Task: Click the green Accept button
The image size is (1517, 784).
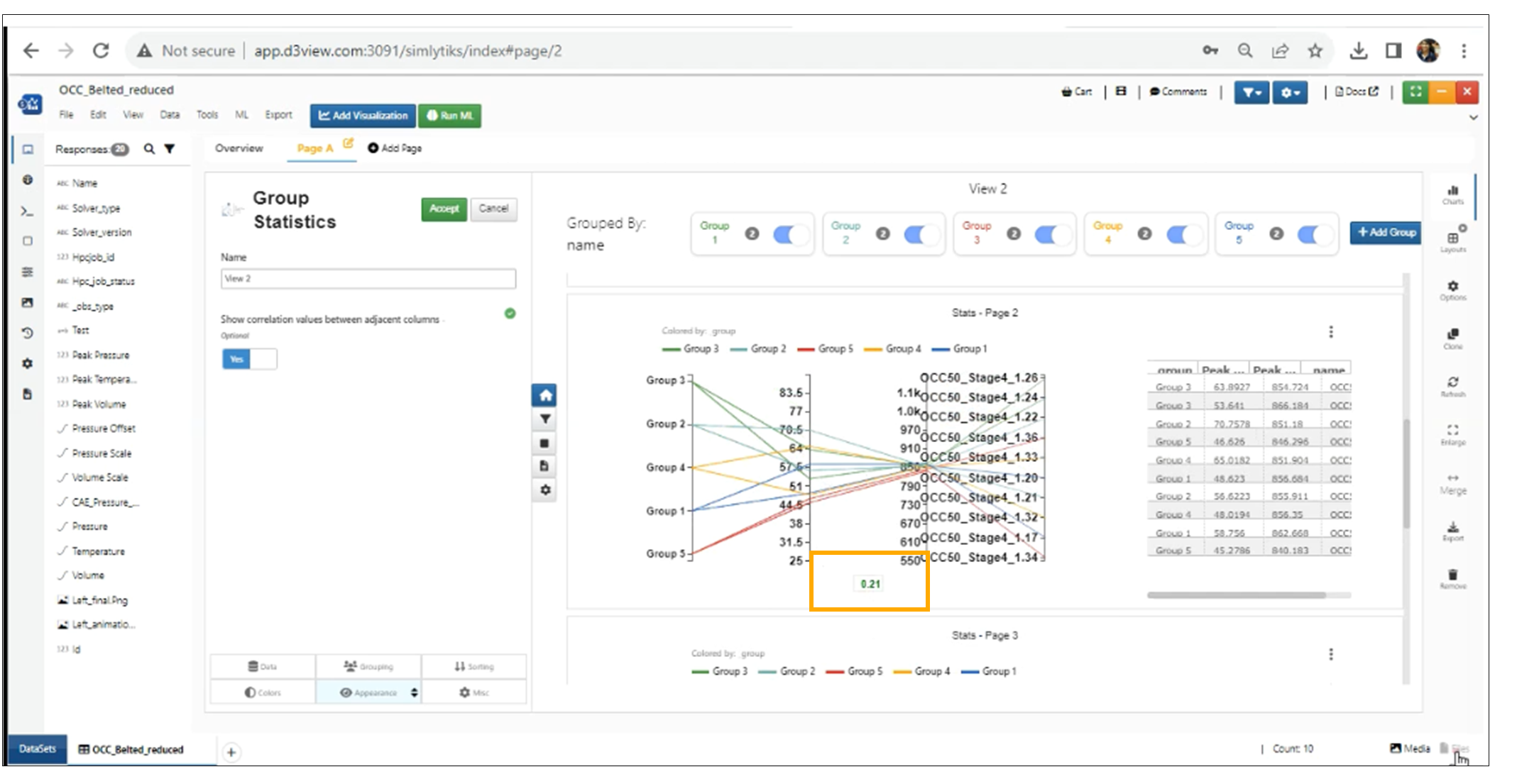Action: click(x=444, y=209)
